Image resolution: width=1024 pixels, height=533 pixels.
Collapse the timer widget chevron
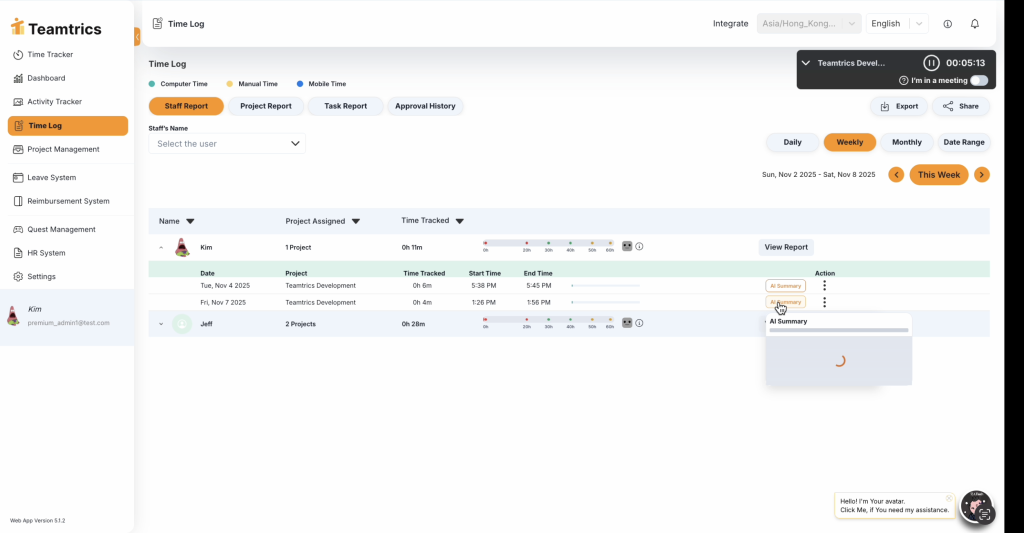806,63
